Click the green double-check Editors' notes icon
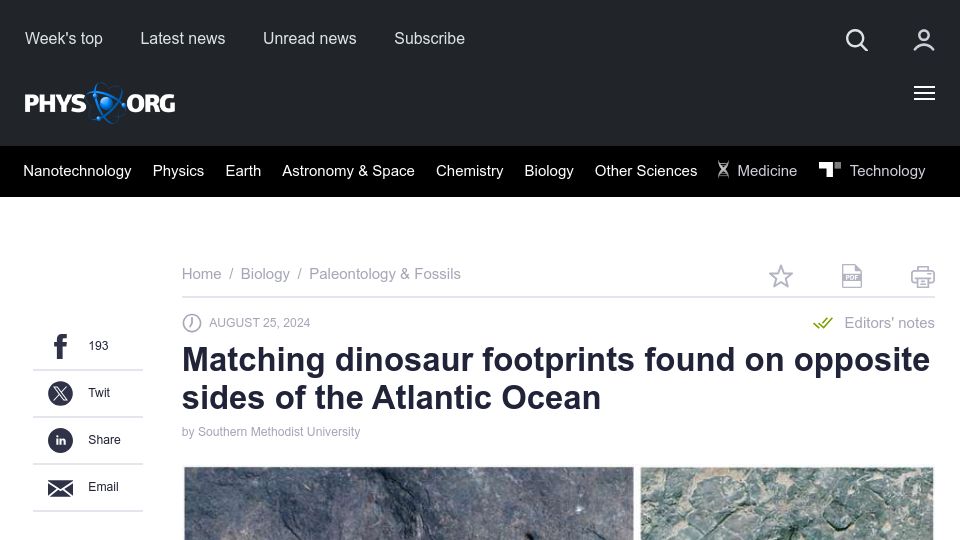This screenshot has height=540, width=960. tap(823, 323)
